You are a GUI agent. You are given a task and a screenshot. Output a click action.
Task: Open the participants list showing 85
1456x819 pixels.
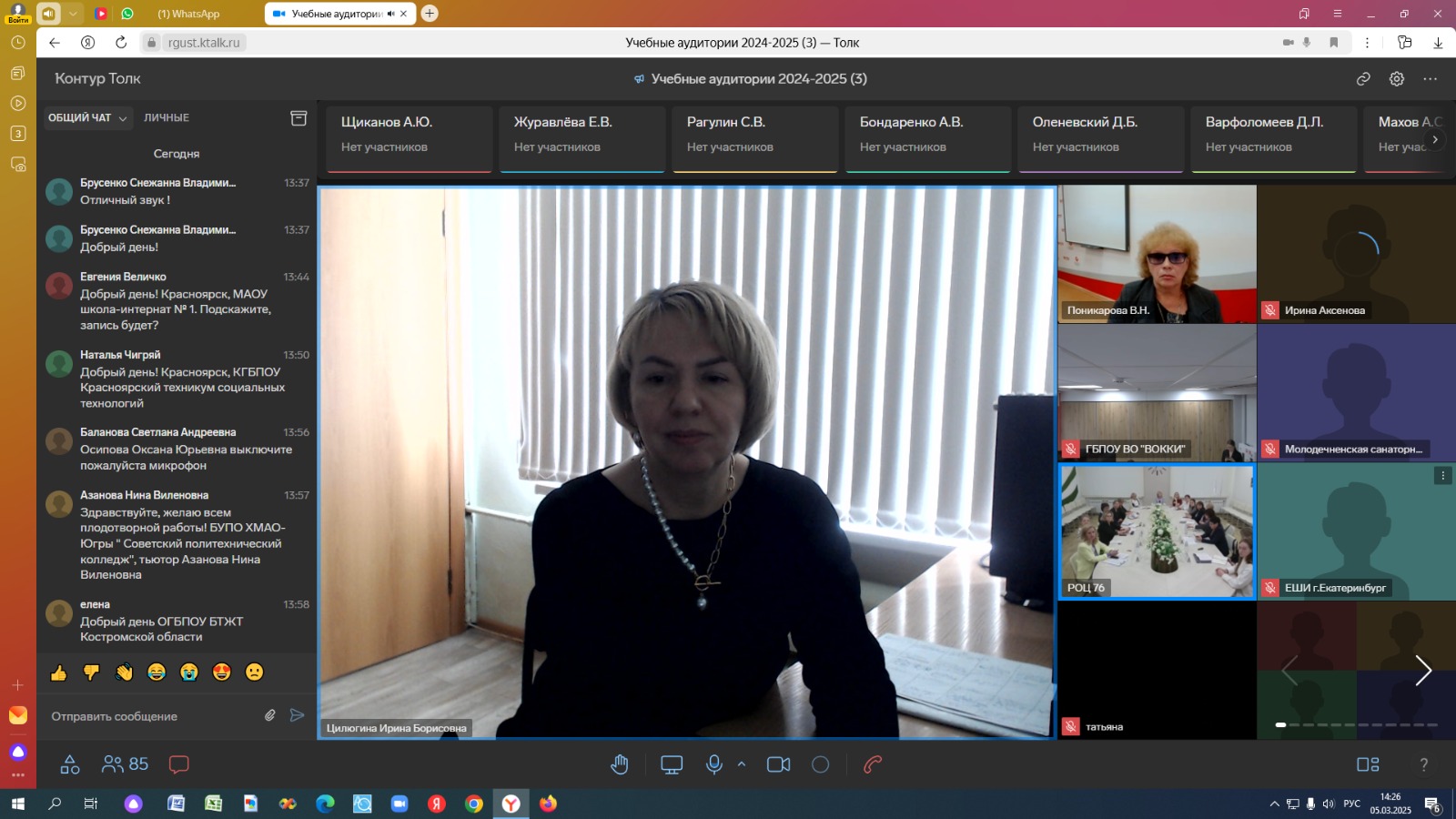click(126, 764)
